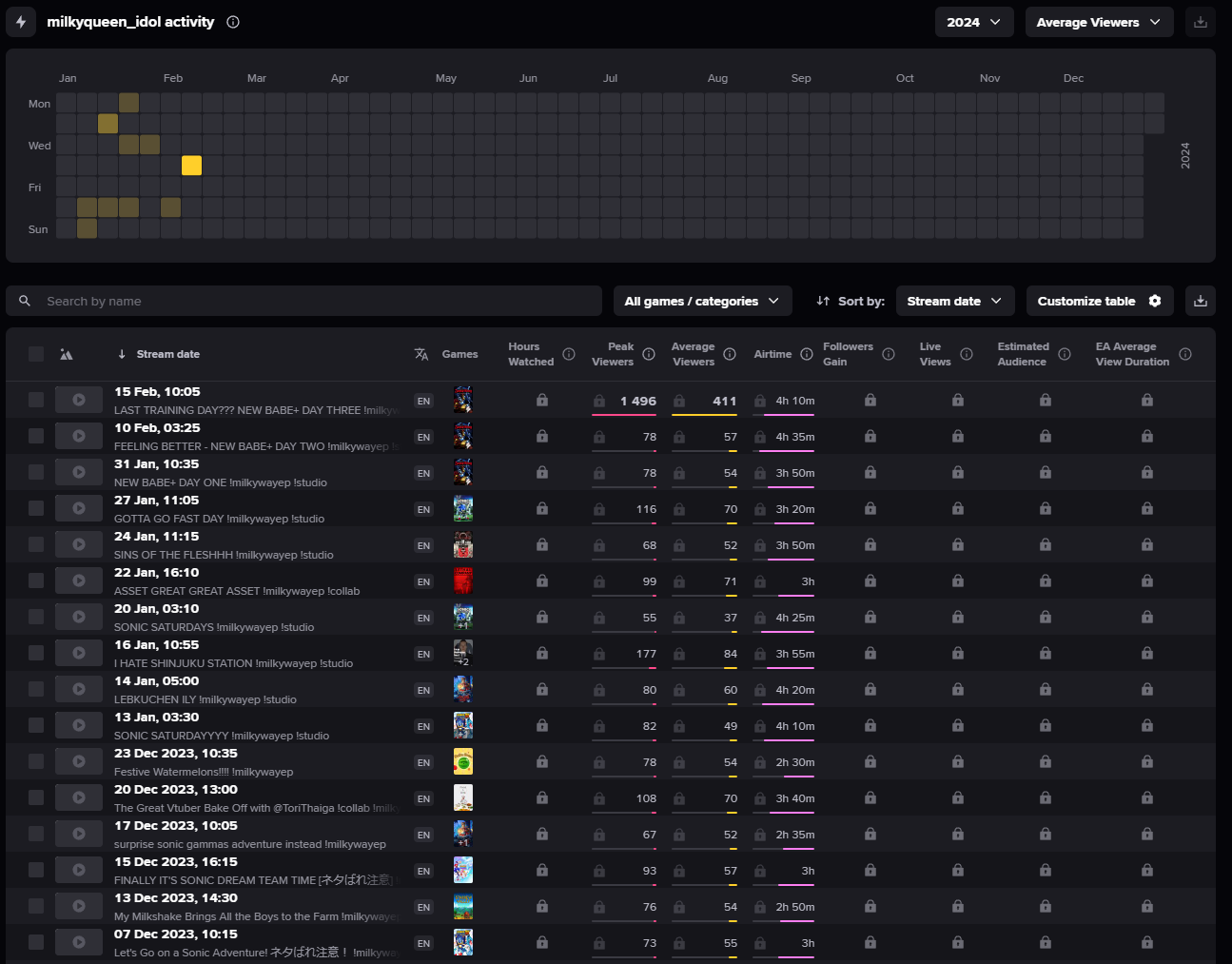Viewport: 1232px width, 964px height.
Task: Click the Followers Gain info icon
Action: (889, 354)
